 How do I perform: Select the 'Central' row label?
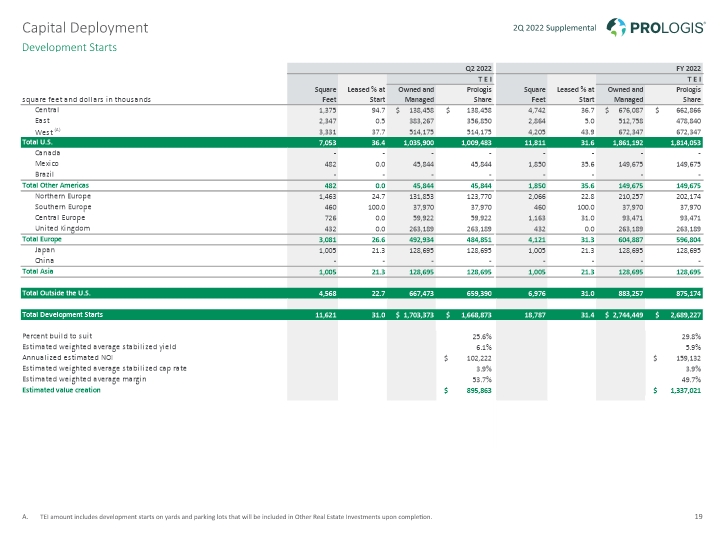click(47, 110)
